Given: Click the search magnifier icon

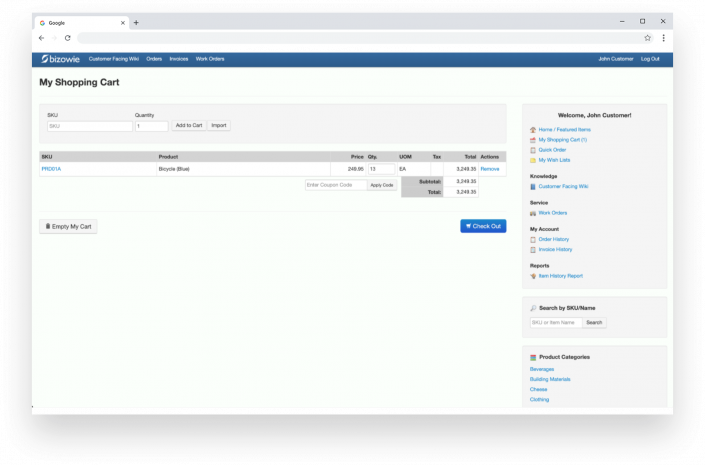Looking at the screenshot, I should [533, 308].
